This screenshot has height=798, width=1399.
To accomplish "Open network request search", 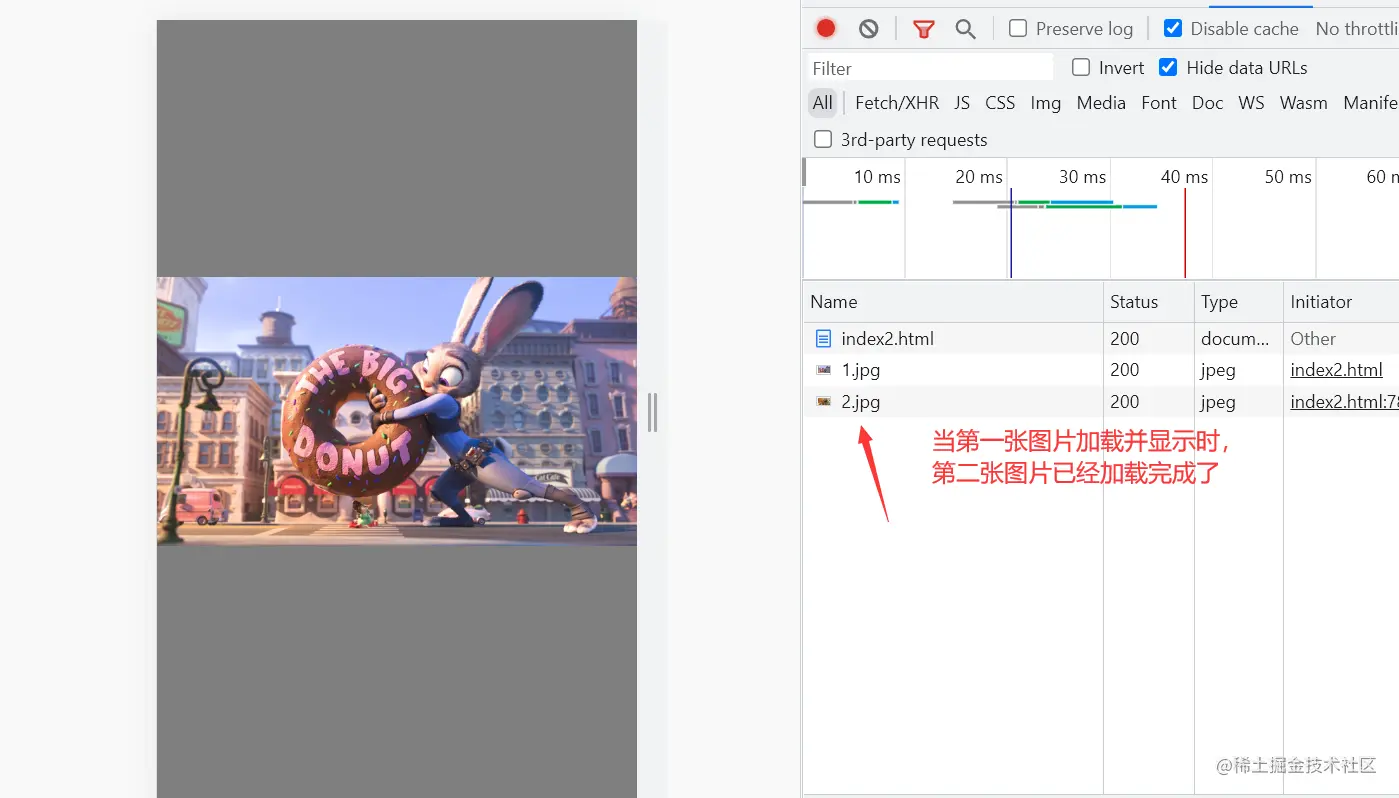I will [964, 28].
